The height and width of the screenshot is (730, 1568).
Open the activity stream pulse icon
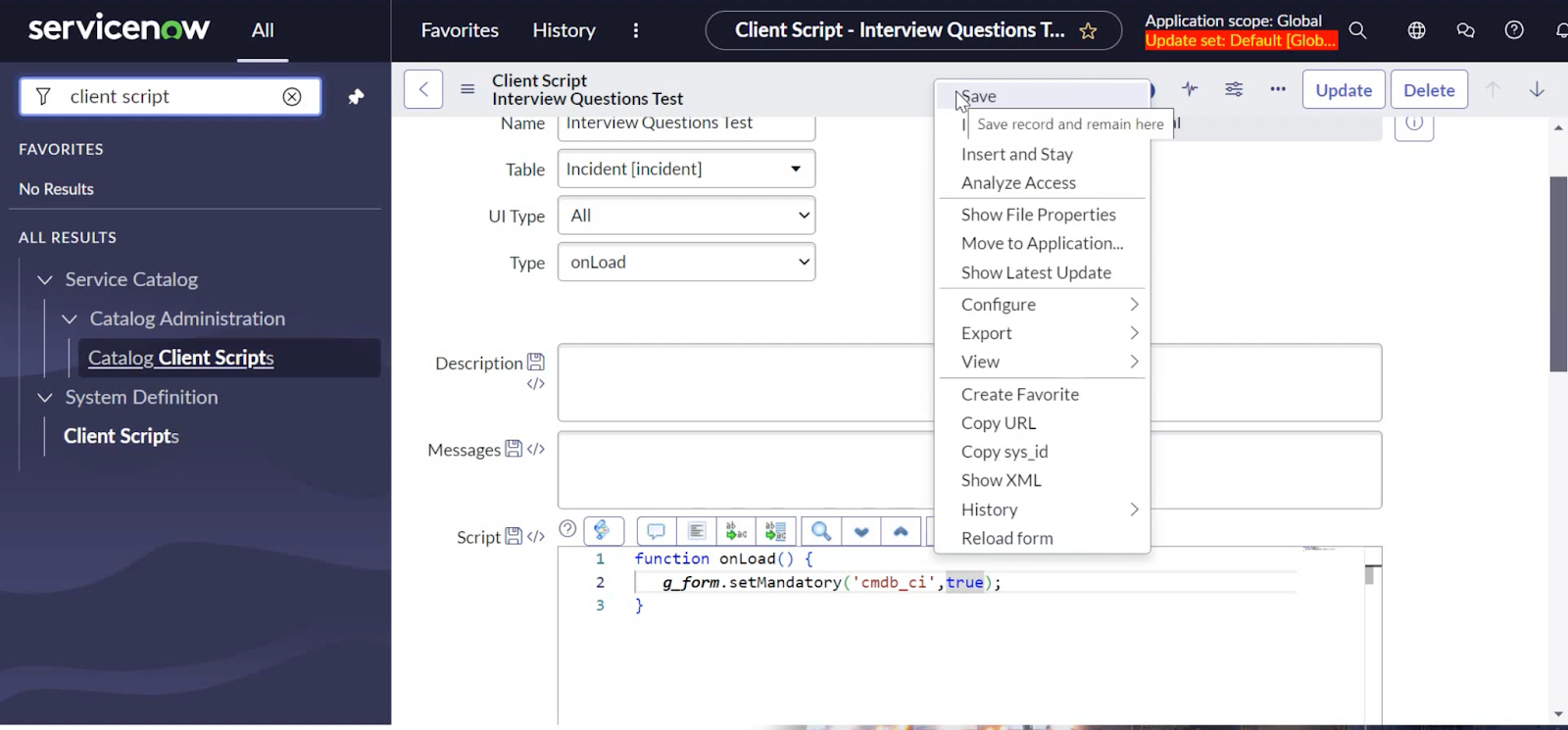[1190, 89]
